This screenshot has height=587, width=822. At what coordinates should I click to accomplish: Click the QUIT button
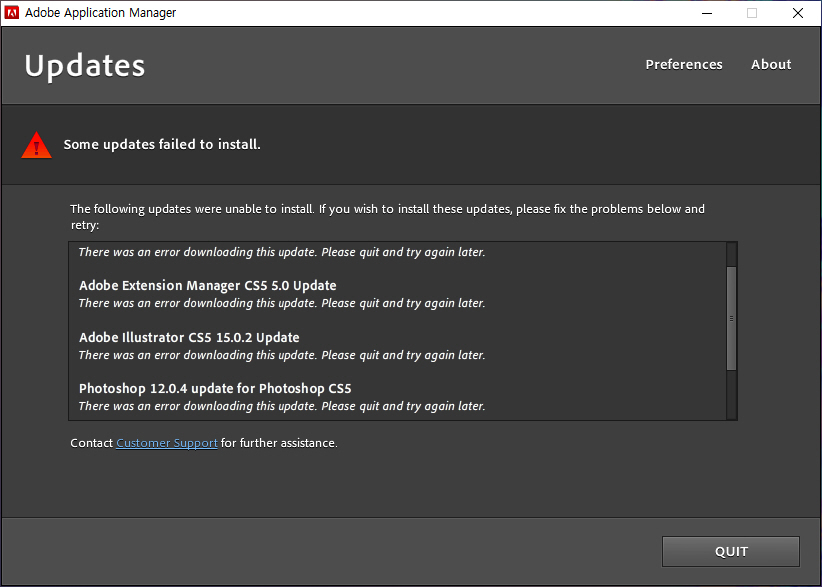click(x=731, y=551)
